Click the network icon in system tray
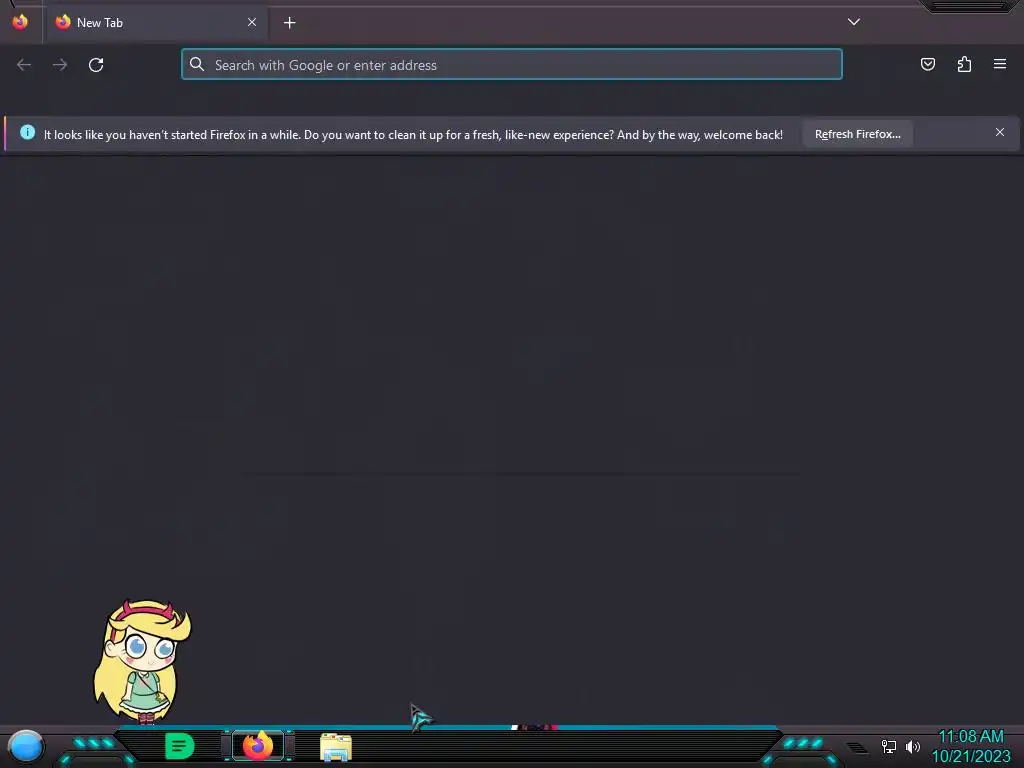 click(889, 746)
